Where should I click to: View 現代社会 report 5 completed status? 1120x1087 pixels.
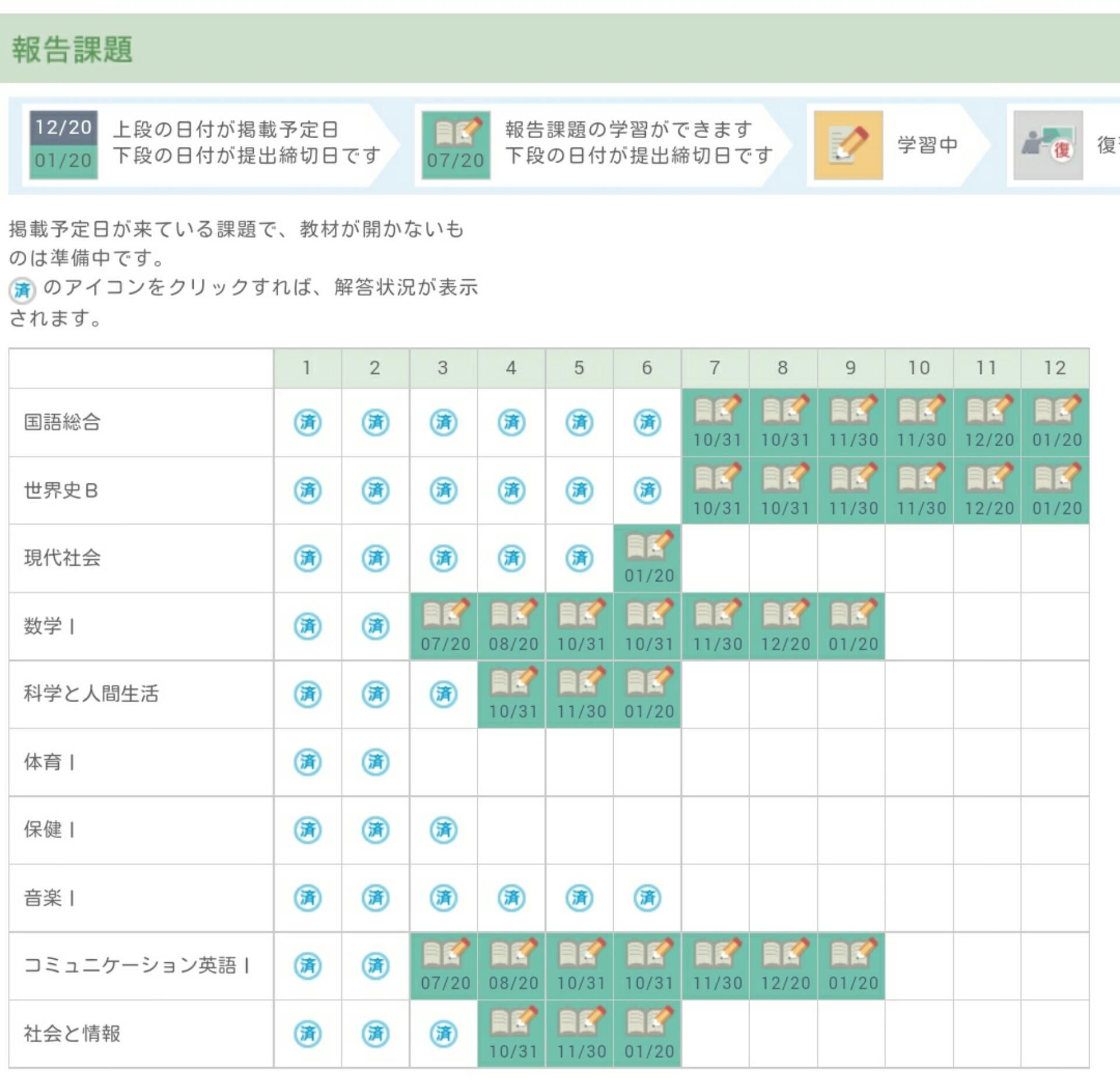click(x=579, y=558)
